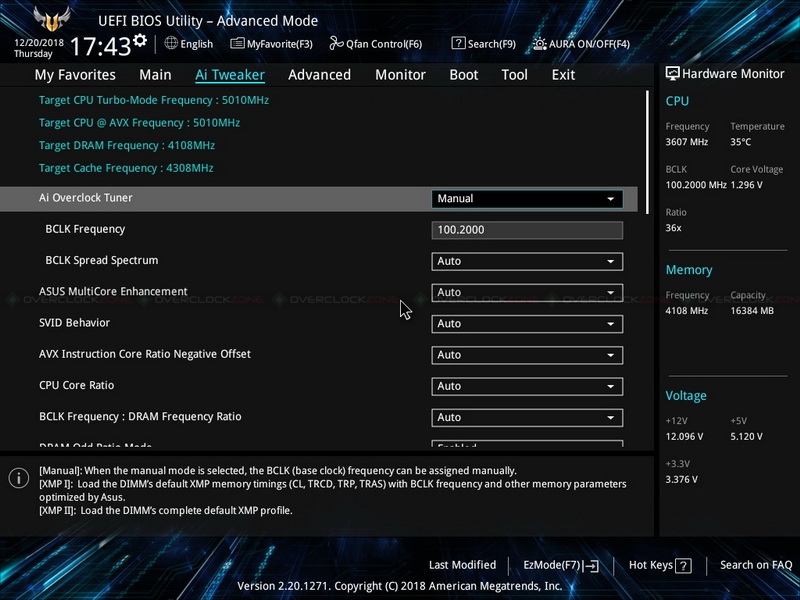
Task: Click the BCLK reading 100.2000 MHz in Hardware Monitor
Action: [x=696, y=185]
